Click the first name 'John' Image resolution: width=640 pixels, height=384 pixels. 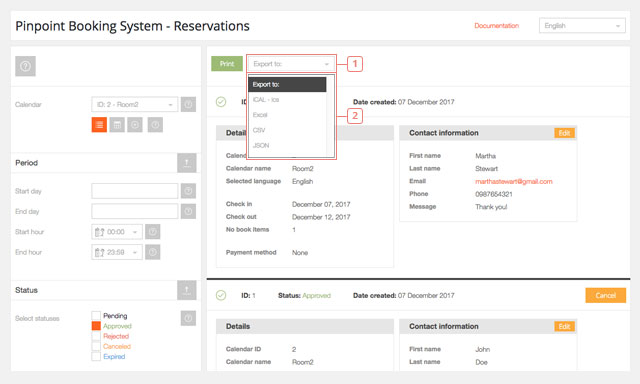pos(482,349)
